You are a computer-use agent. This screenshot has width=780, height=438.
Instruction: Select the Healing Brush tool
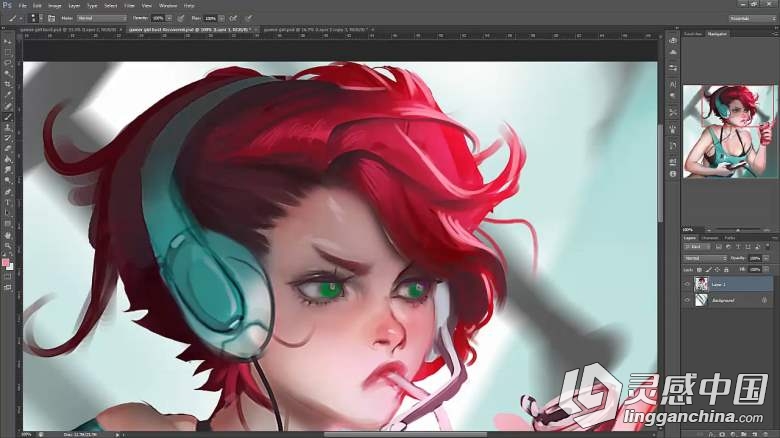pos(7,106)
